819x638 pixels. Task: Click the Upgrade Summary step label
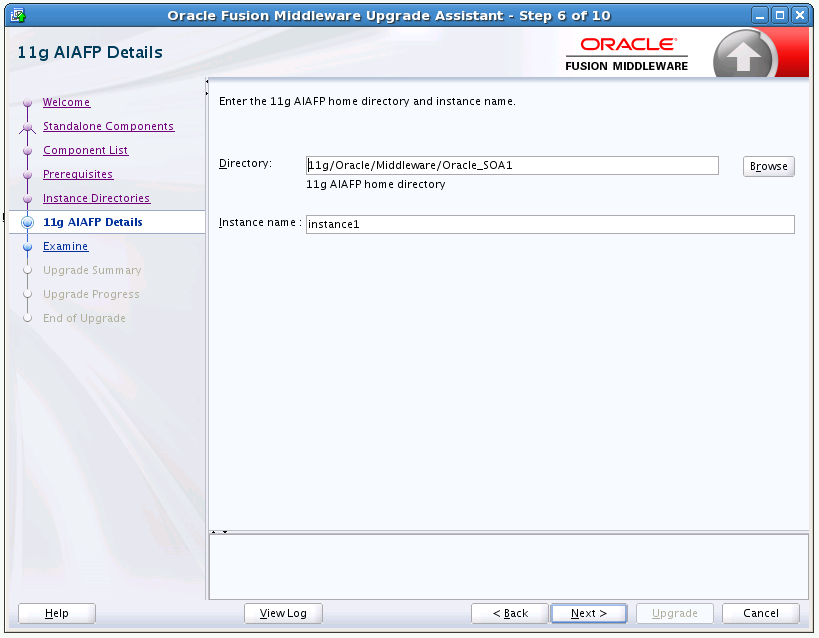click(x=92, y=271)
